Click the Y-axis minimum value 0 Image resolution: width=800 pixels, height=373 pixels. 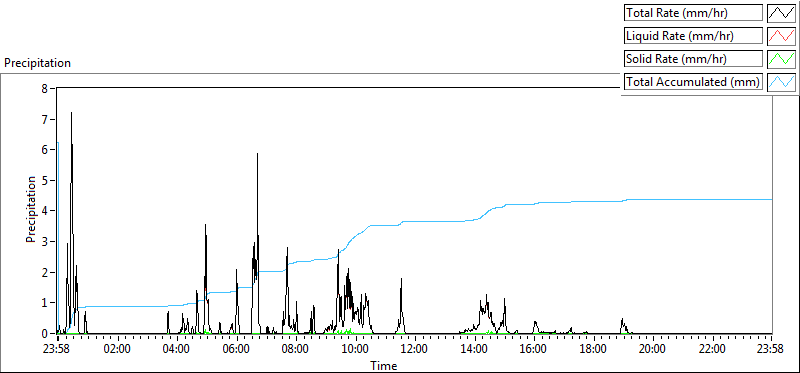click(44, 334)
